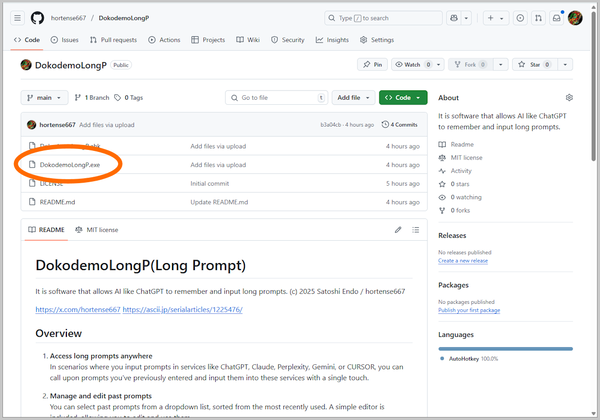Open the MIT license link in About
The width and height of the screenshot is (600, 420).
coord(460,158)
